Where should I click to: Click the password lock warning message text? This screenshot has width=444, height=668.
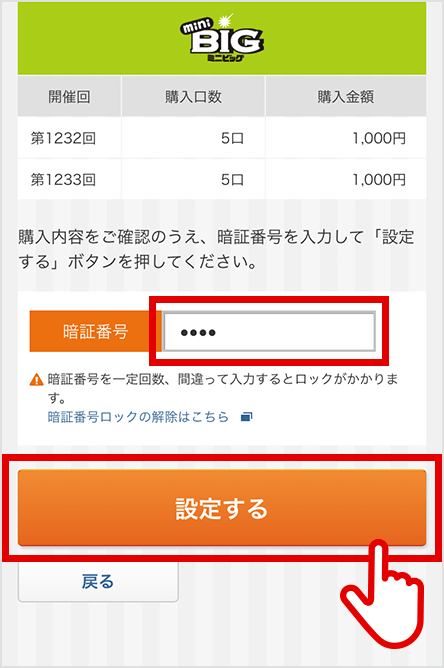coord(222,388)
